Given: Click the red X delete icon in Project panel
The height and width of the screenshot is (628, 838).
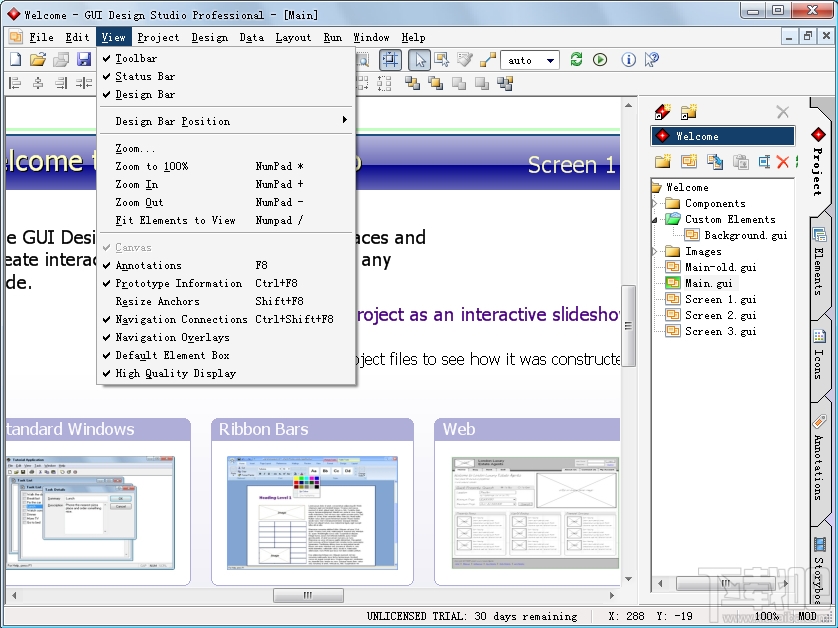Looking at the screenshot, I should 782,161.
